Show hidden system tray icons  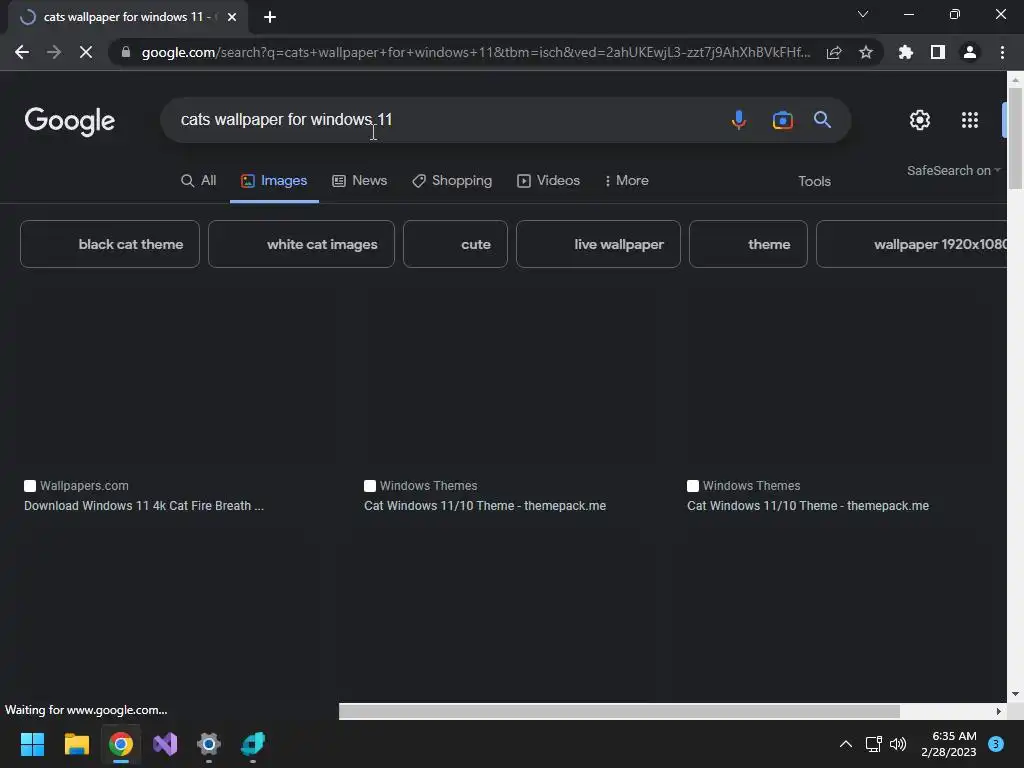[x=846, y=744]
